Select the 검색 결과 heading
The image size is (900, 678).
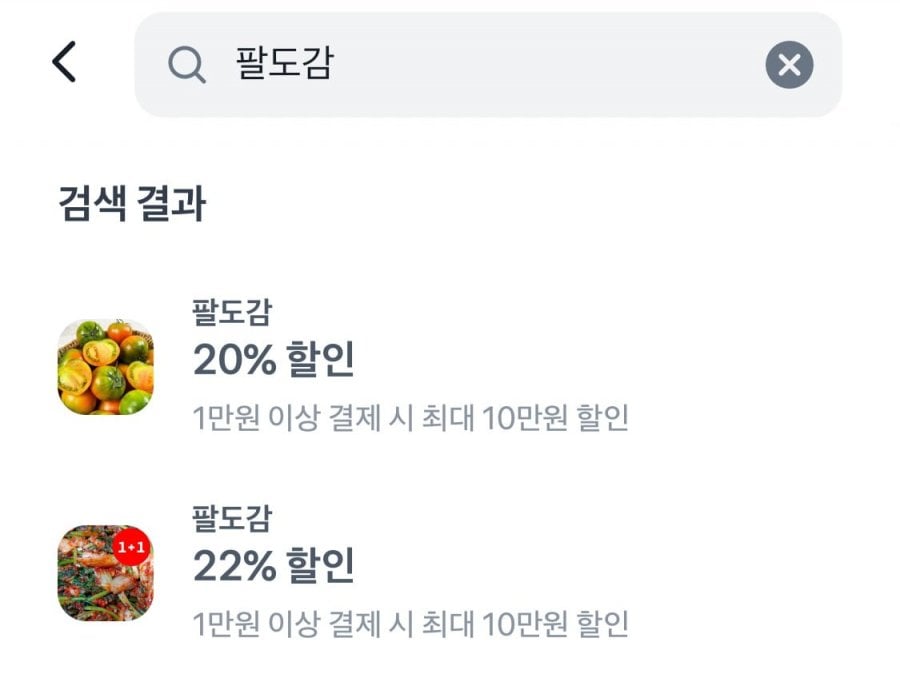[132, 204]
